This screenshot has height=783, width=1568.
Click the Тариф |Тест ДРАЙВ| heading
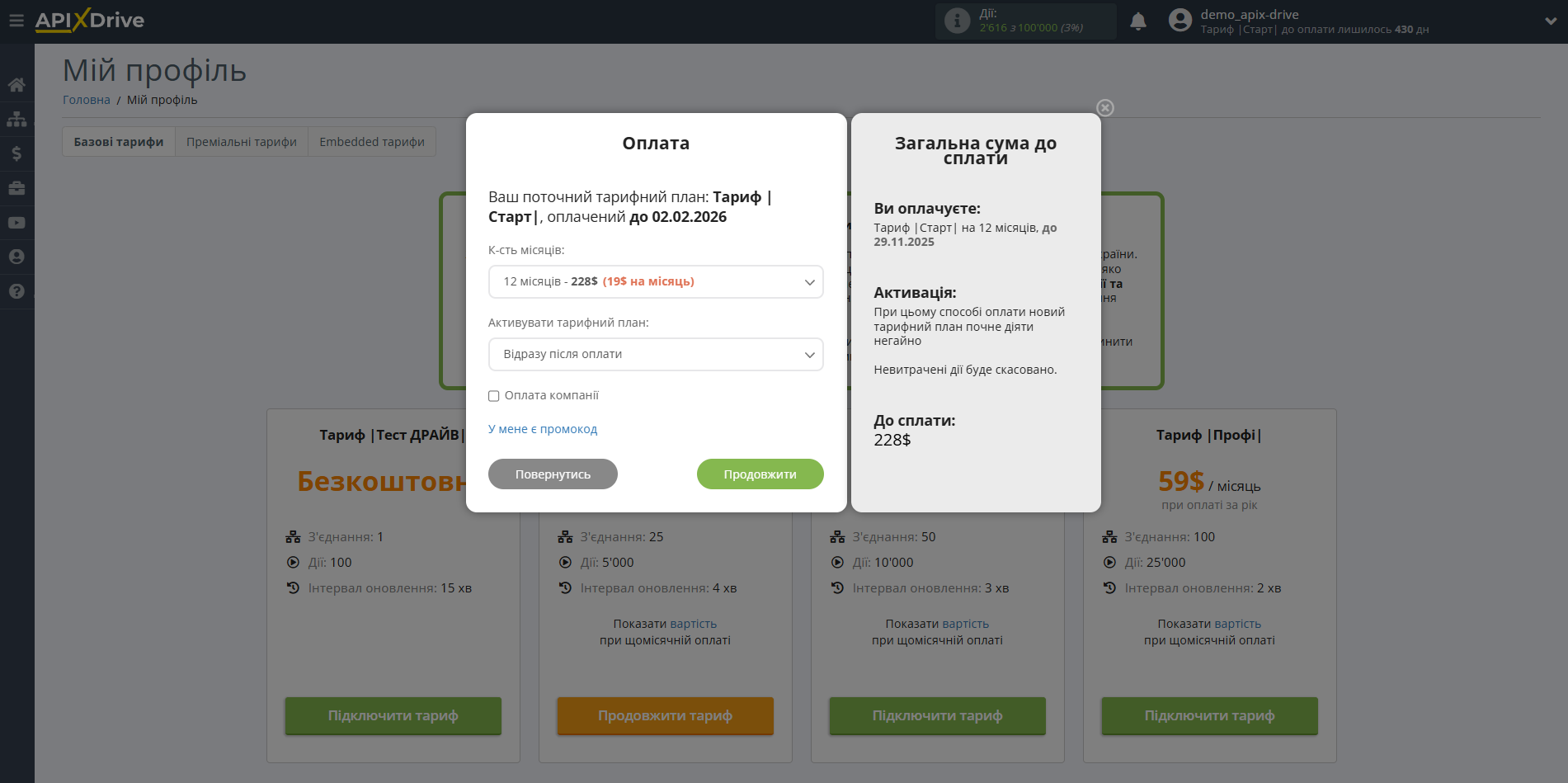[x=393, y=435]
